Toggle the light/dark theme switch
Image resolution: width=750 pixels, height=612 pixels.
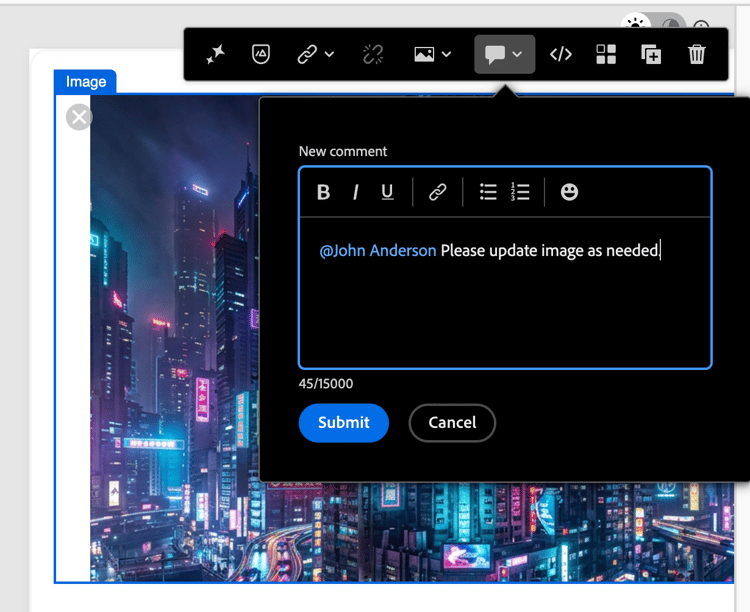pyautogui.click(x=653, y=22)
